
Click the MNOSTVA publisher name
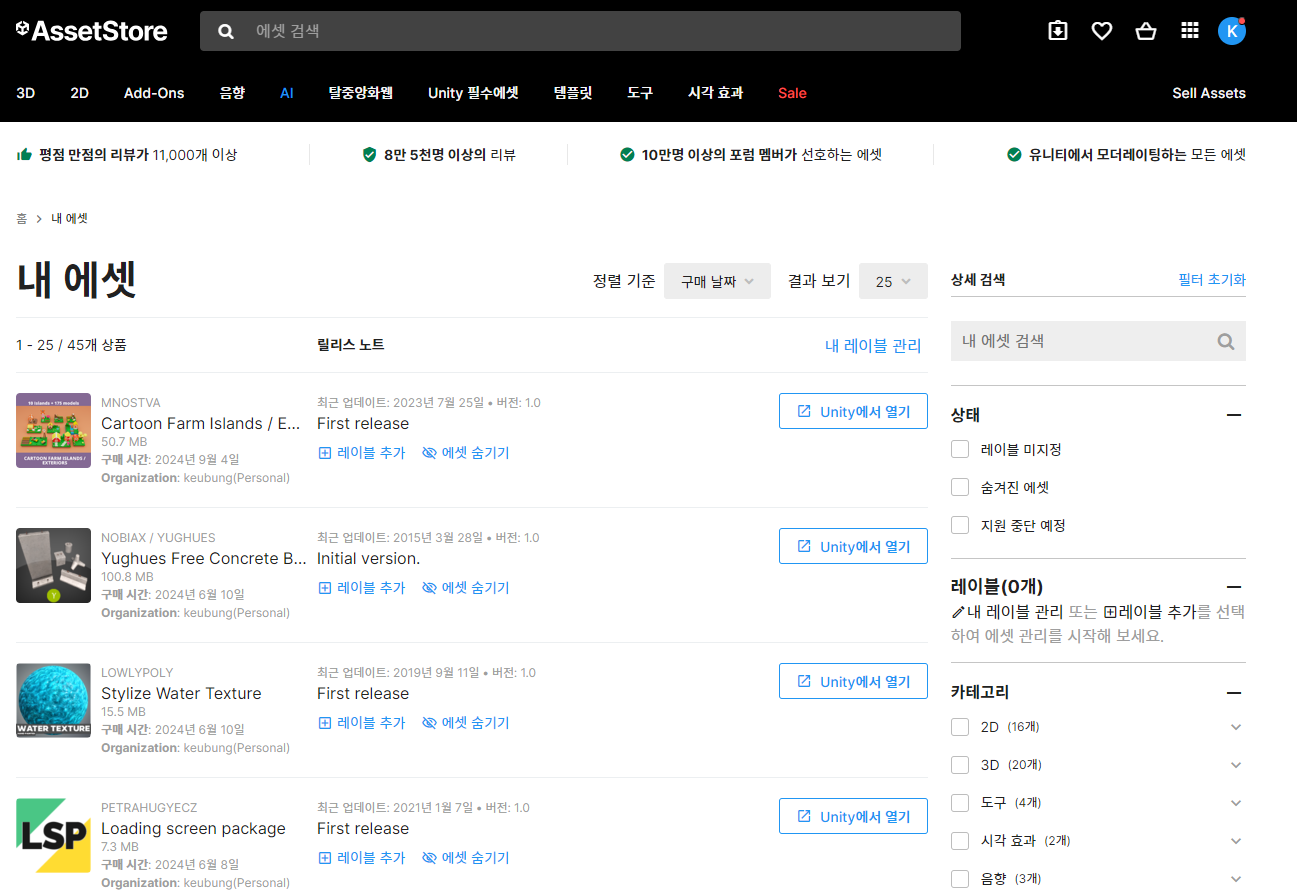coord(130,403)
